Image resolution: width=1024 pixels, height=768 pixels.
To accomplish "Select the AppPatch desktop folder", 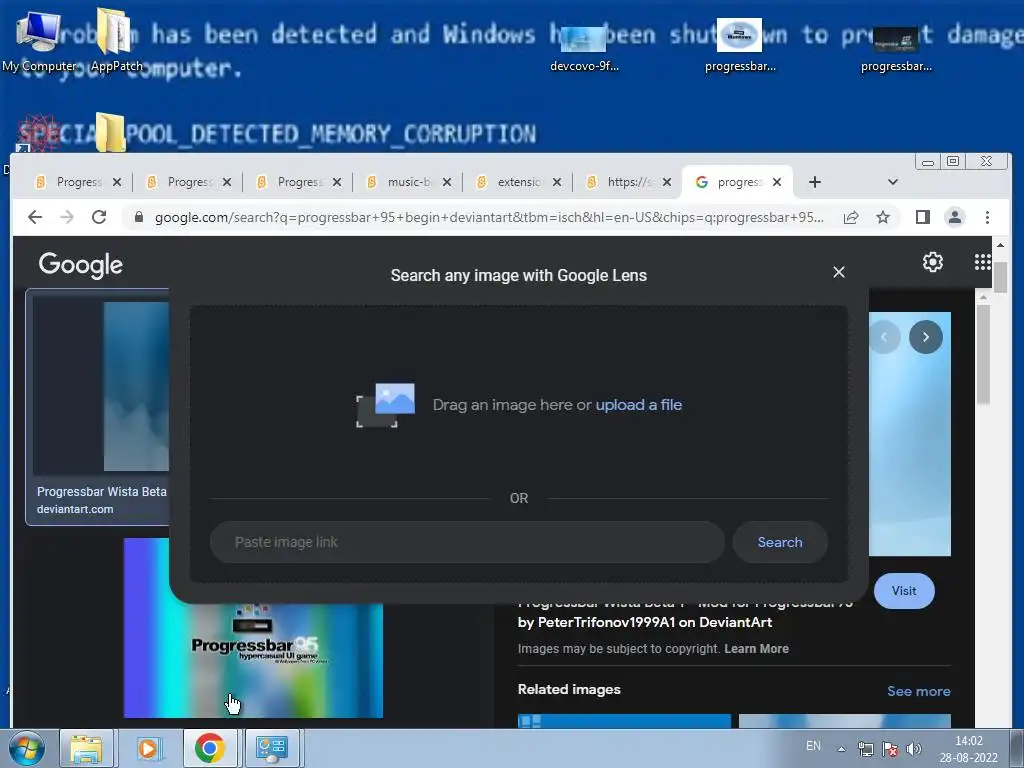I will [x=116, y=41].
